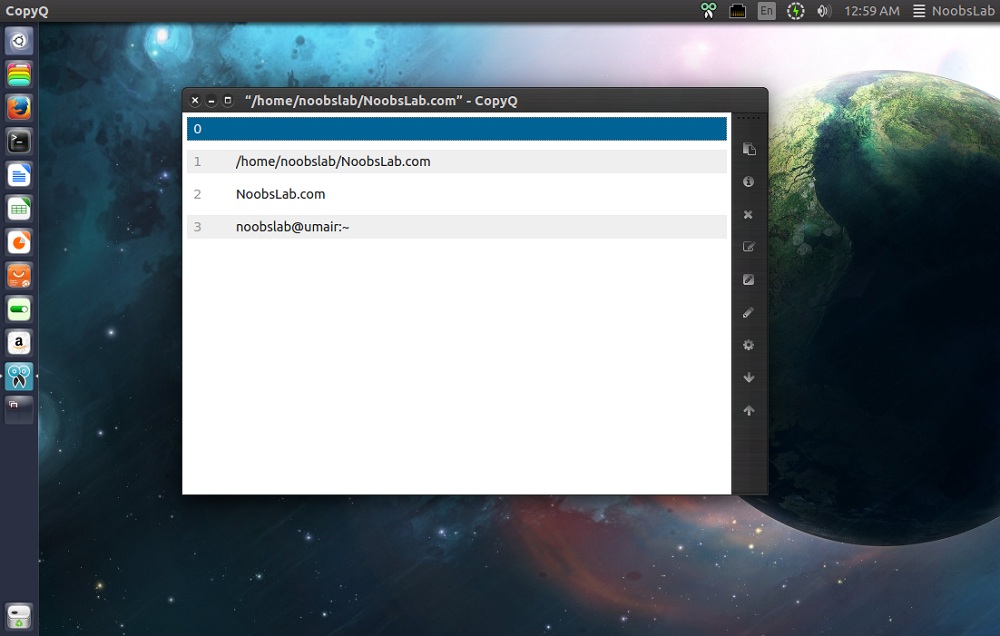The height and width of the screenshot is (636, 1000).
Task: Edit the selected item using the pencil-in-box icon
Action: (x=749, y=247)
